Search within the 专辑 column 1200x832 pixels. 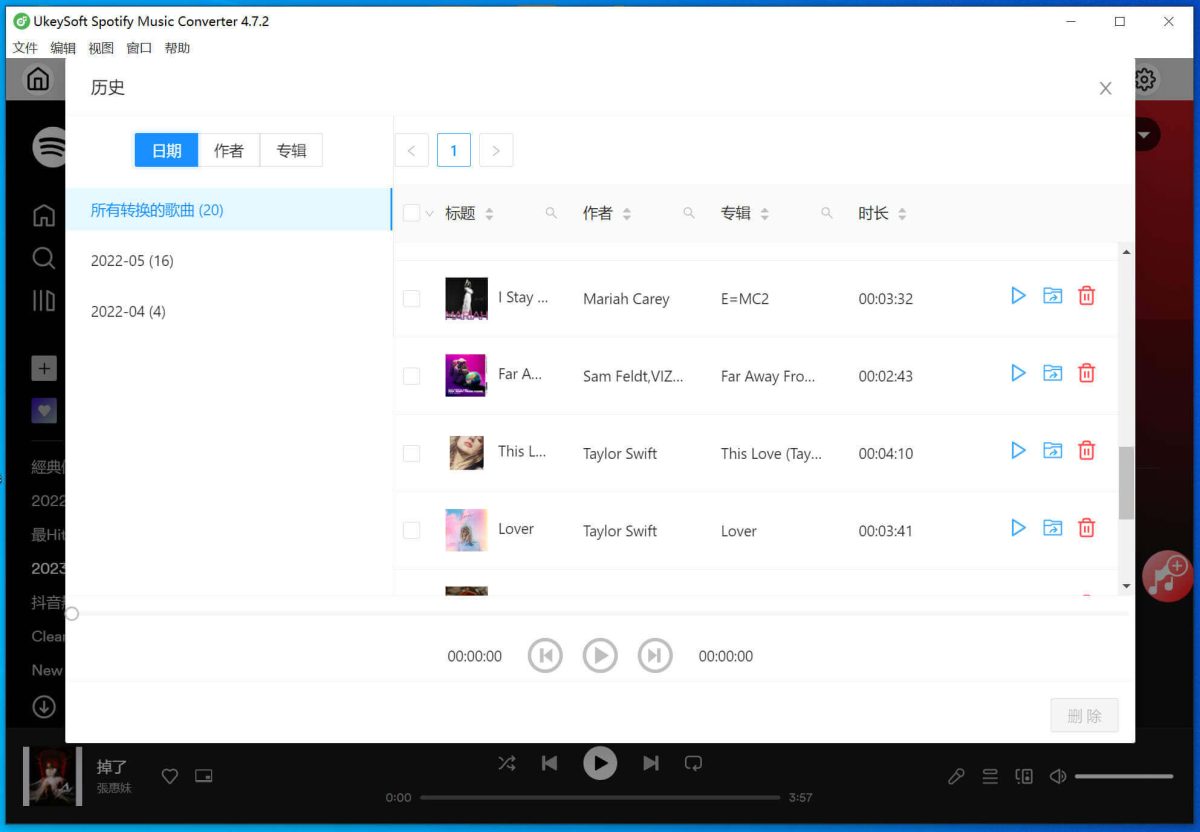[827, 213]
